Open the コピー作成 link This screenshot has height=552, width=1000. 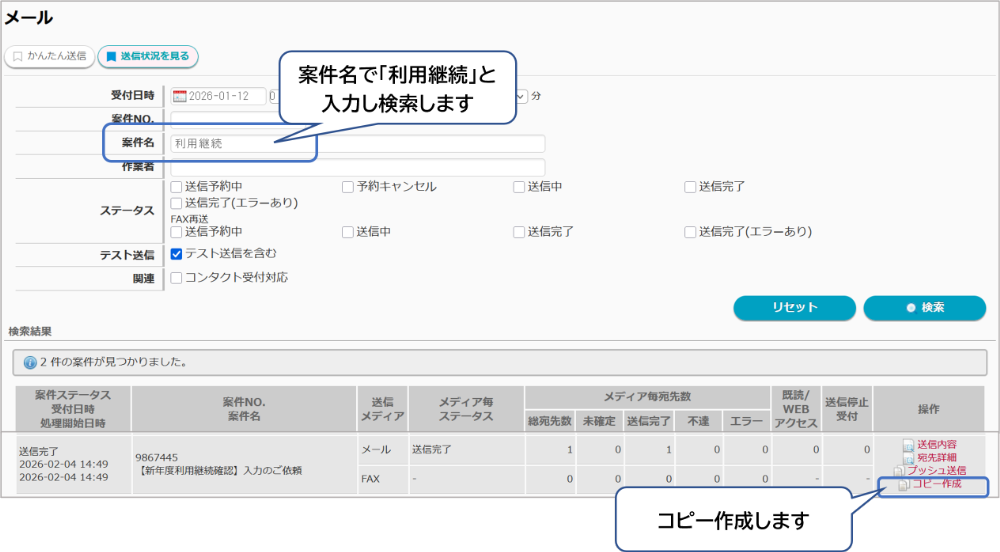(x=937, y=484)
